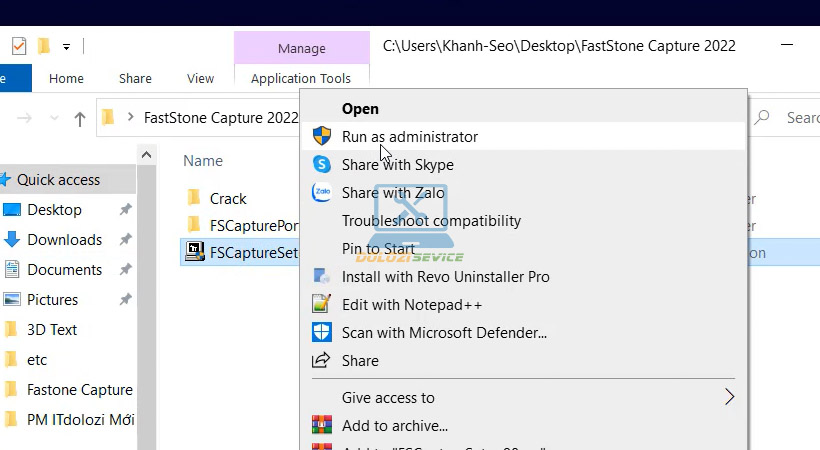
Task: Go up one folder level with Up arrow
Action: pyautogui.click(x=80, y=118)
